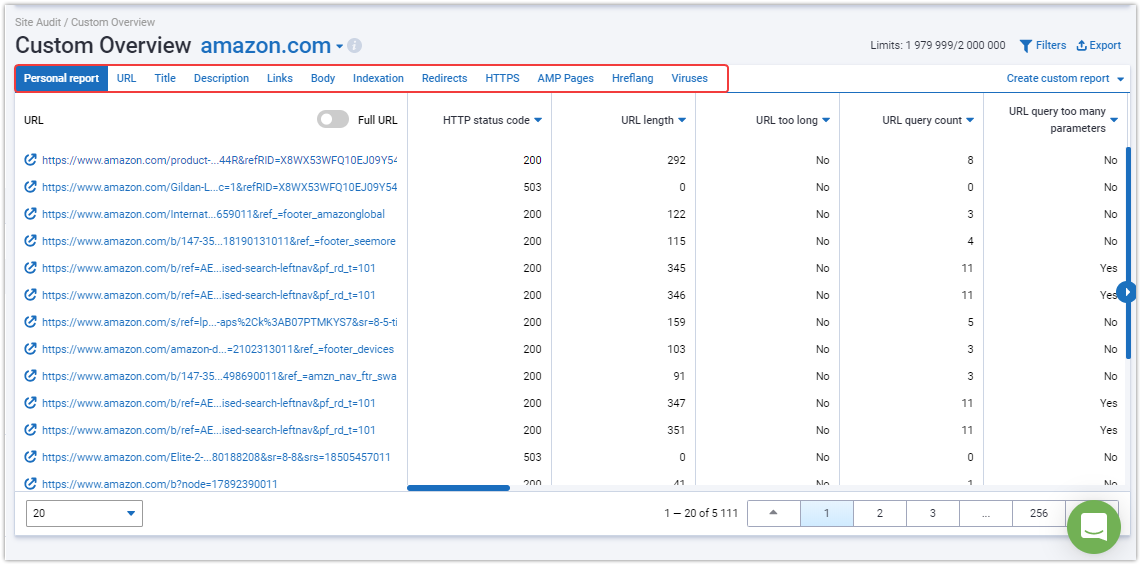Open external link icon for product- URL row

(31, 159)
